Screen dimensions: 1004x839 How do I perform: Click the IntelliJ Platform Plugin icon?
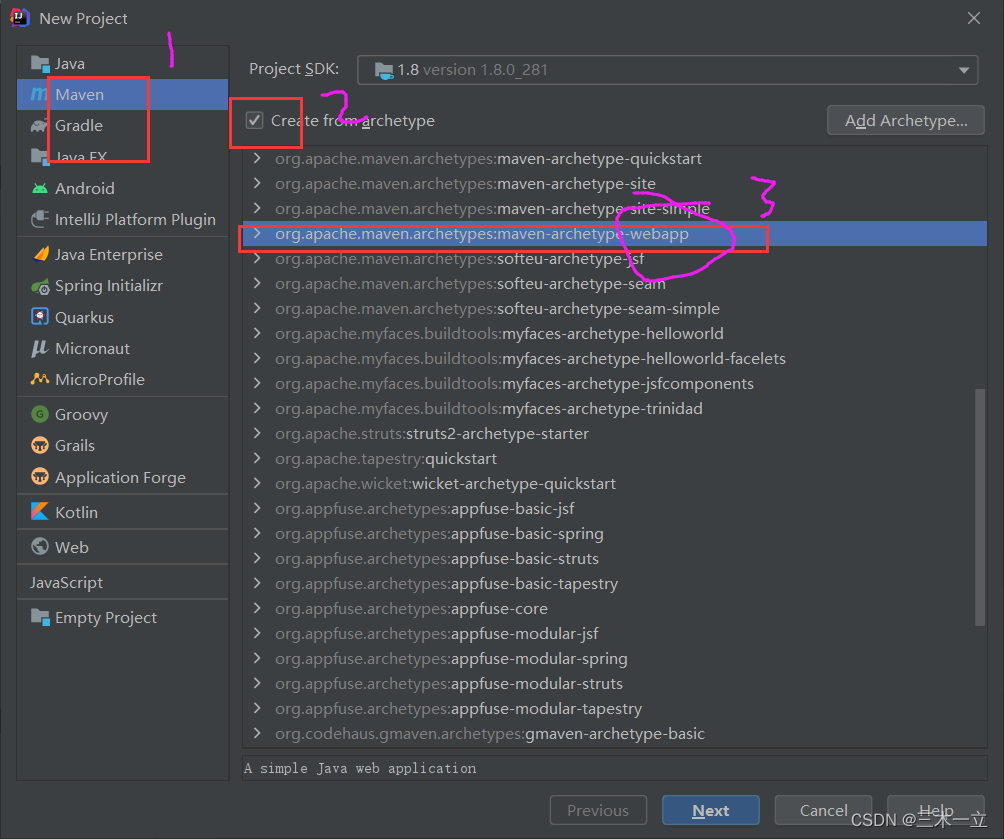click(40, 220)
